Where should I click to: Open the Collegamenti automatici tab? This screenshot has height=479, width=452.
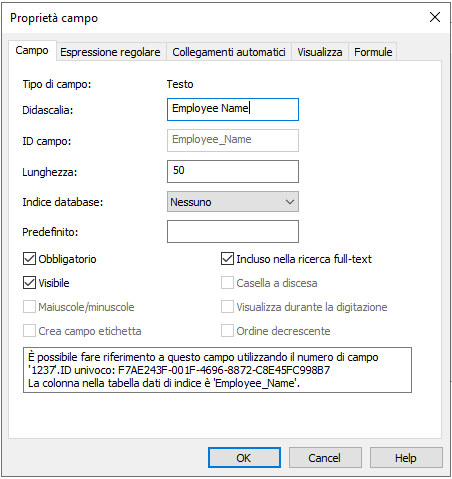click(229, 52)
